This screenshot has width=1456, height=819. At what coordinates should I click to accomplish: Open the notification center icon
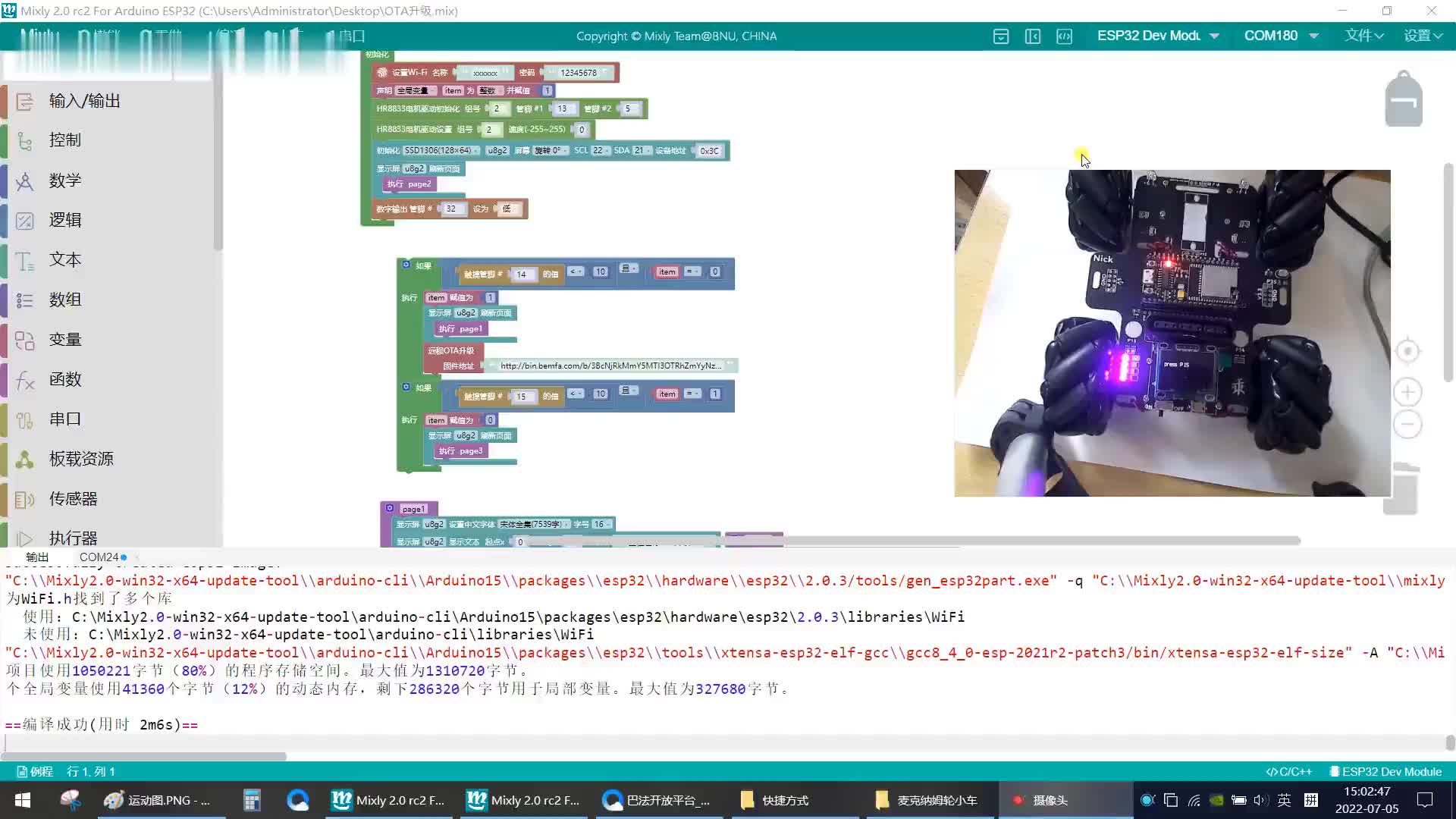(1425, 800)
